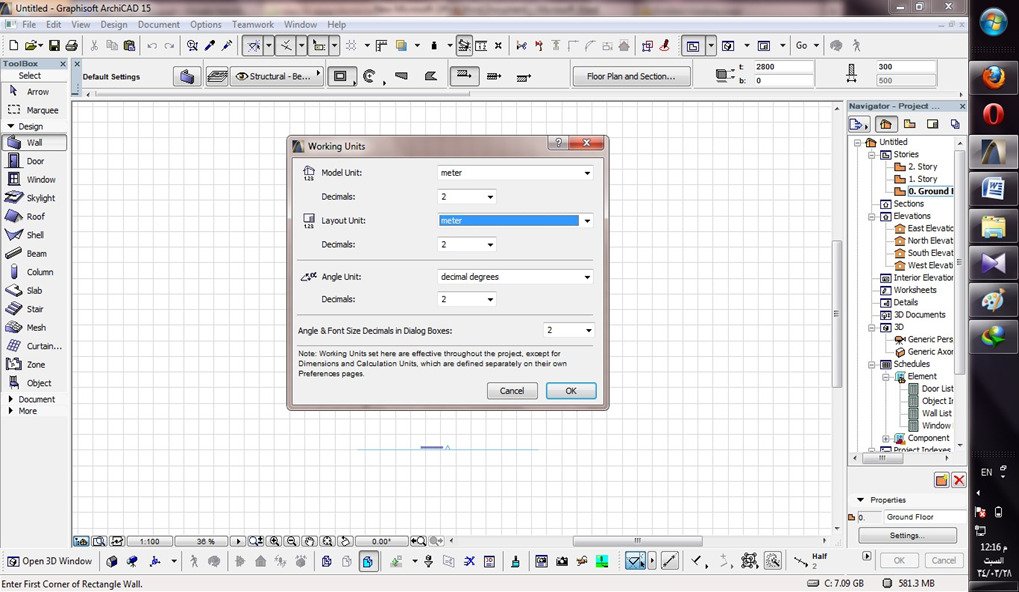Select the Arrow selection tool
The width and height of the screenshot is (1019, 592).
click(x=36, y=92)
